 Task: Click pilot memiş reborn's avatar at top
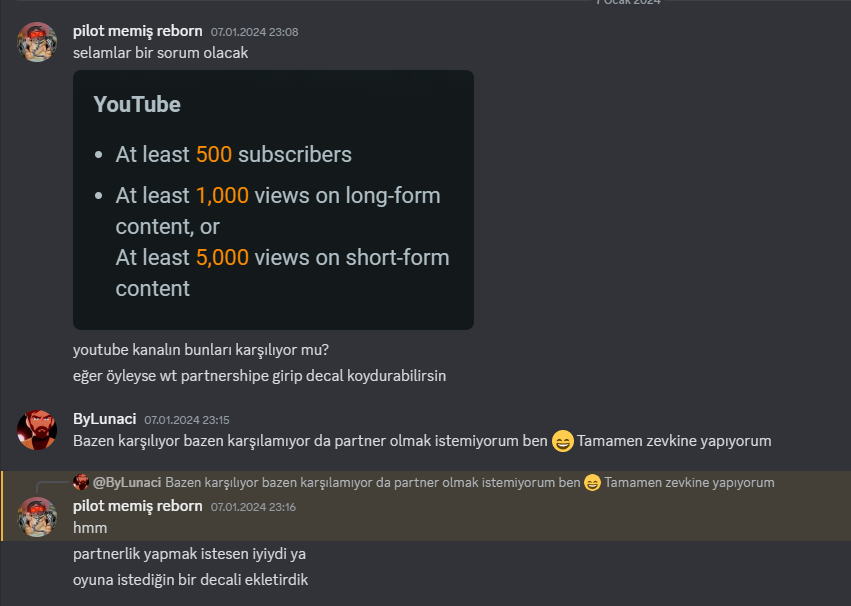(37, 42)
